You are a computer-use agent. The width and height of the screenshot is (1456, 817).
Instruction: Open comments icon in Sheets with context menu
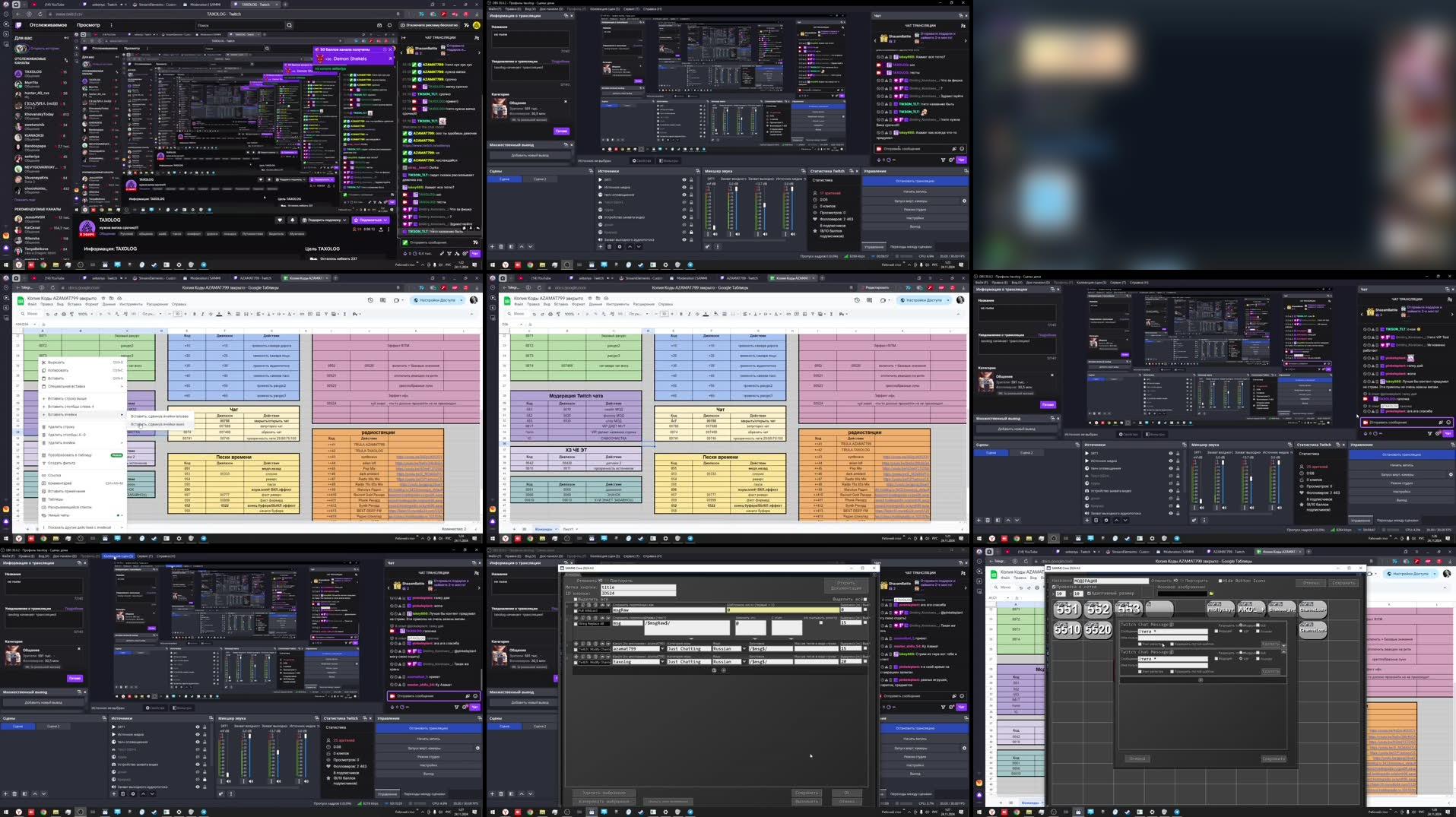382,300
